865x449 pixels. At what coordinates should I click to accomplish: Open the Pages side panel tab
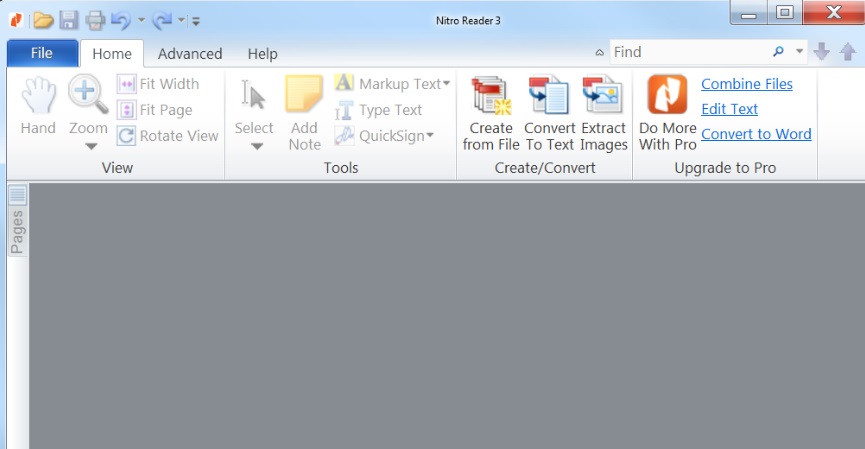pyautogui.click(x=18, y=220)
